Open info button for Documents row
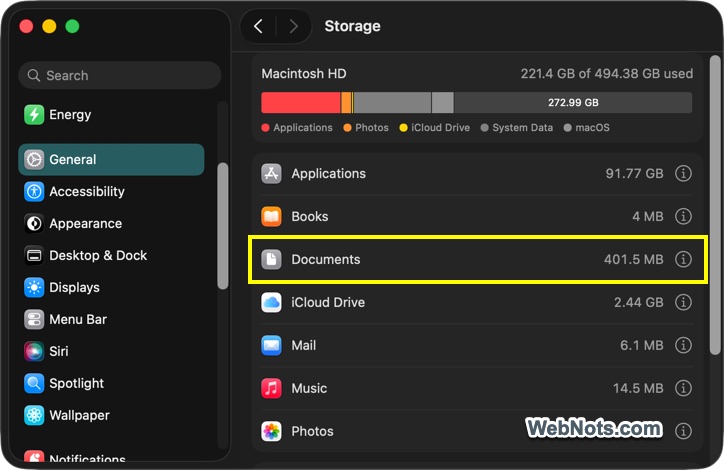Viewport: 724px width, 470px height. (683, 259)
